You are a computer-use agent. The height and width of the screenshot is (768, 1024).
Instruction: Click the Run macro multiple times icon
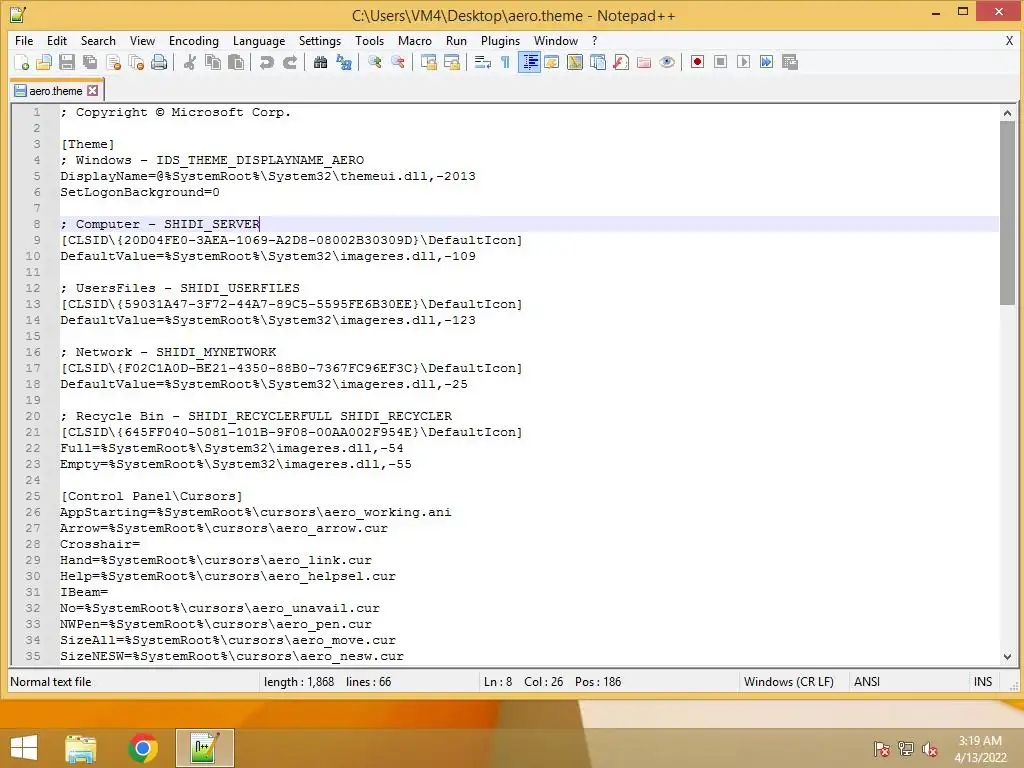(767, 62)
